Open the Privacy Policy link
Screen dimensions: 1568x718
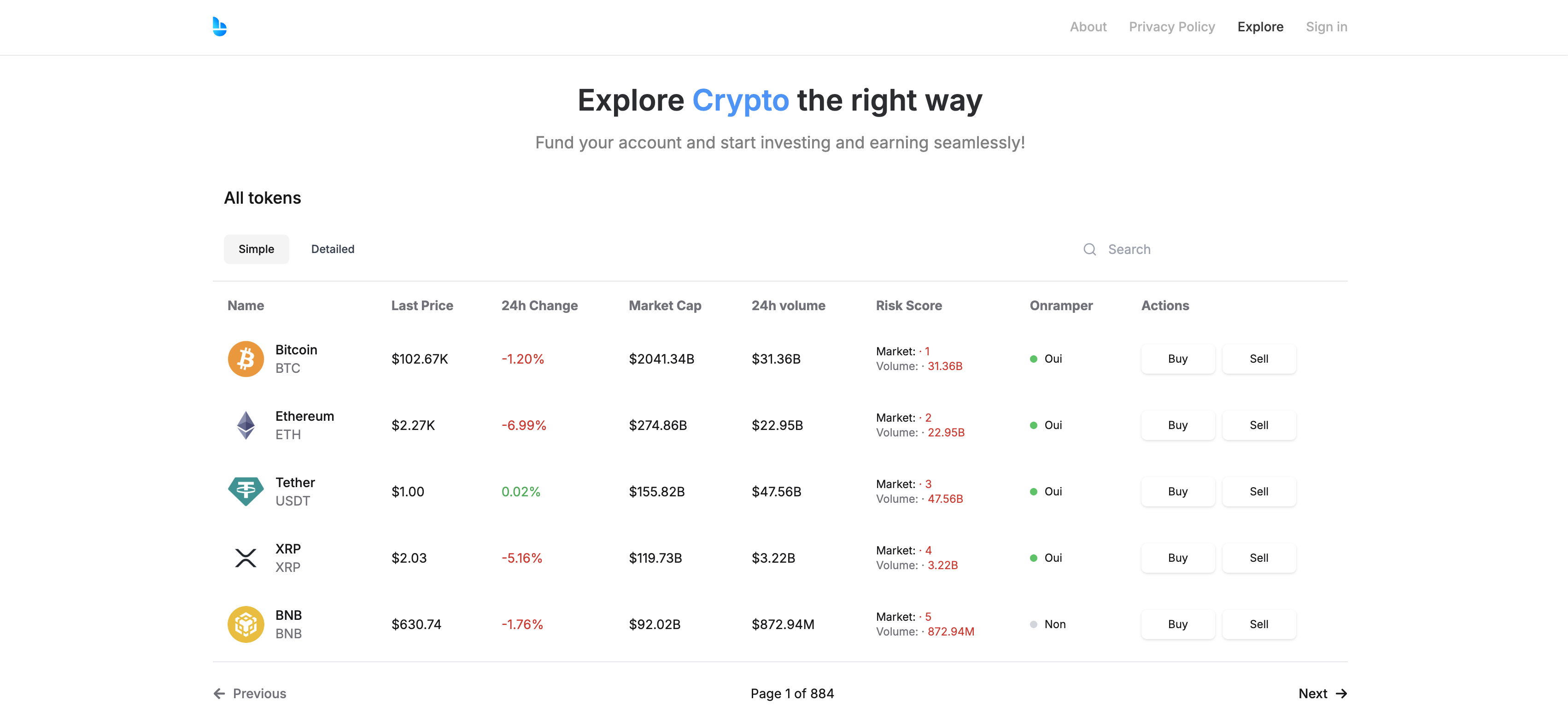pyautogui.click(x=1172, y=27)
